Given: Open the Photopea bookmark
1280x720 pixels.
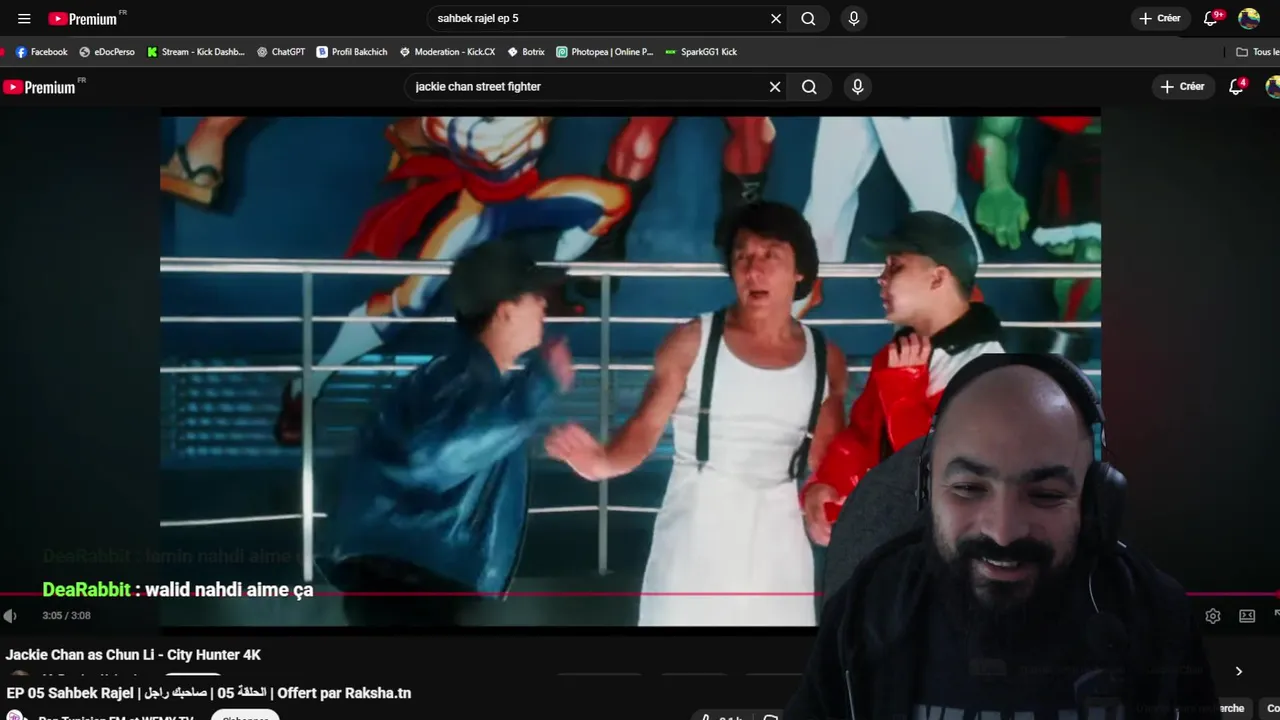Looking at the screenshot, I should [x=605, y=52].
